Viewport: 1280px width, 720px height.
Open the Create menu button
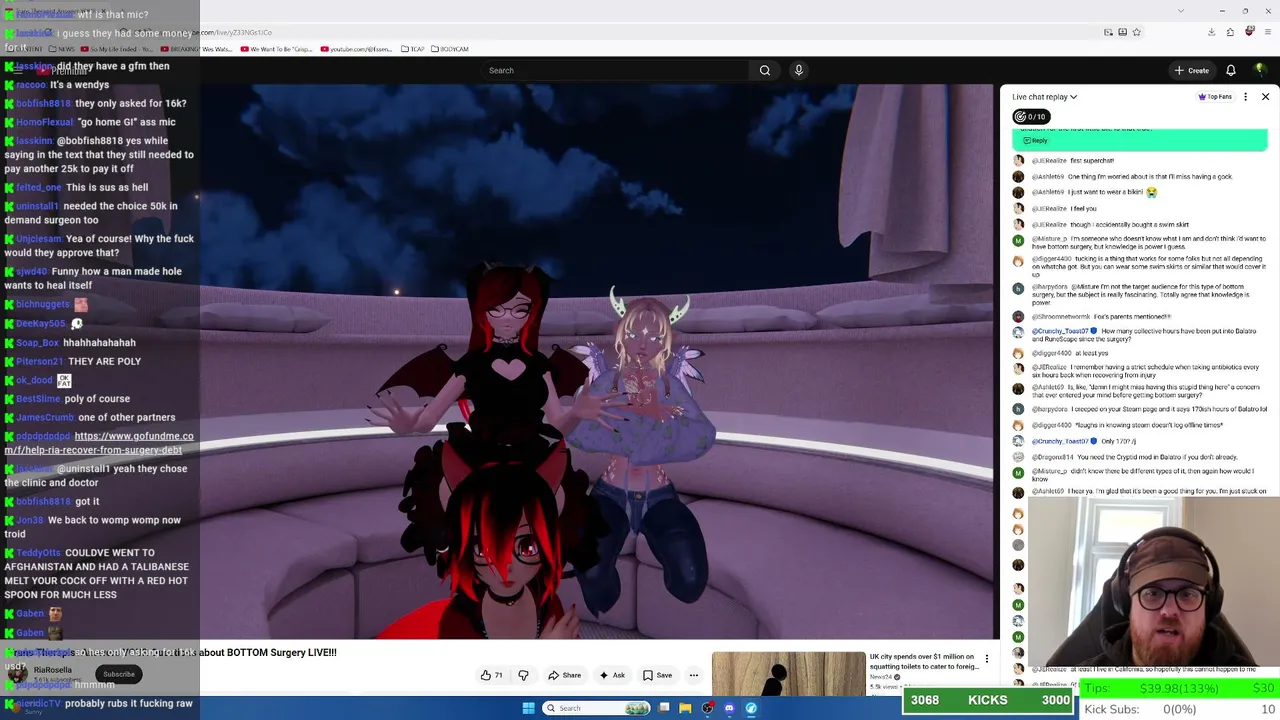pyautogui.click(x=1192, y=70)
